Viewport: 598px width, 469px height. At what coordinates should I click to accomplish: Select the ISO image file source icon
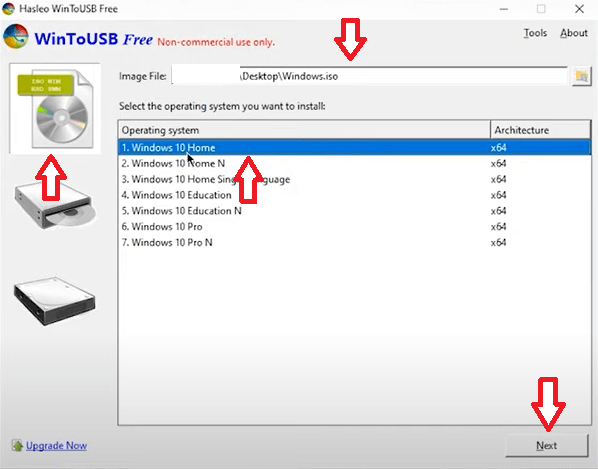tap(55, 108)
